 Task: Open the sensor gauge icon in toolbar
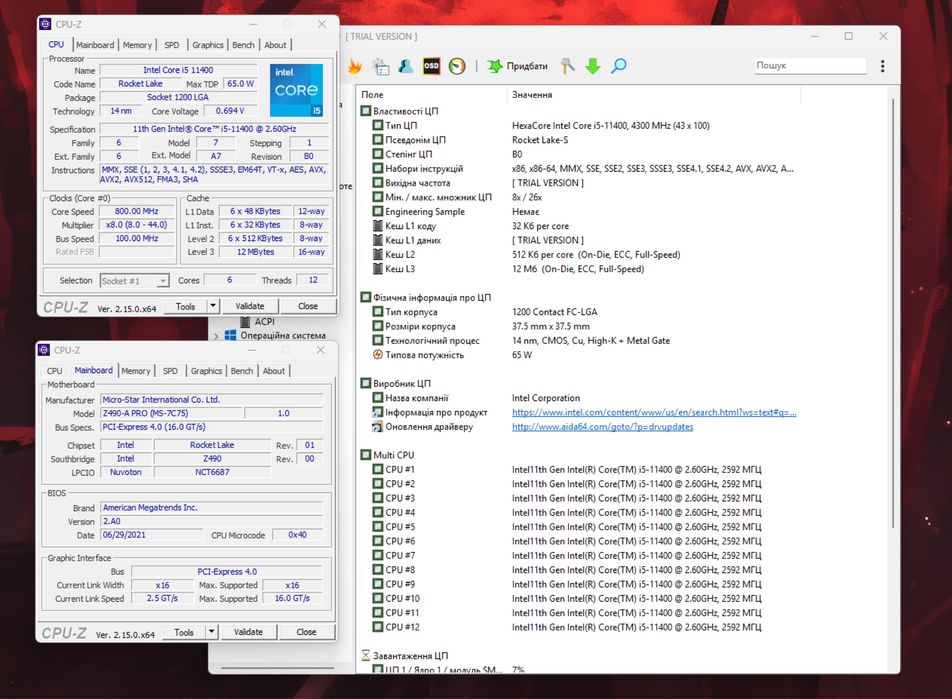457,66
